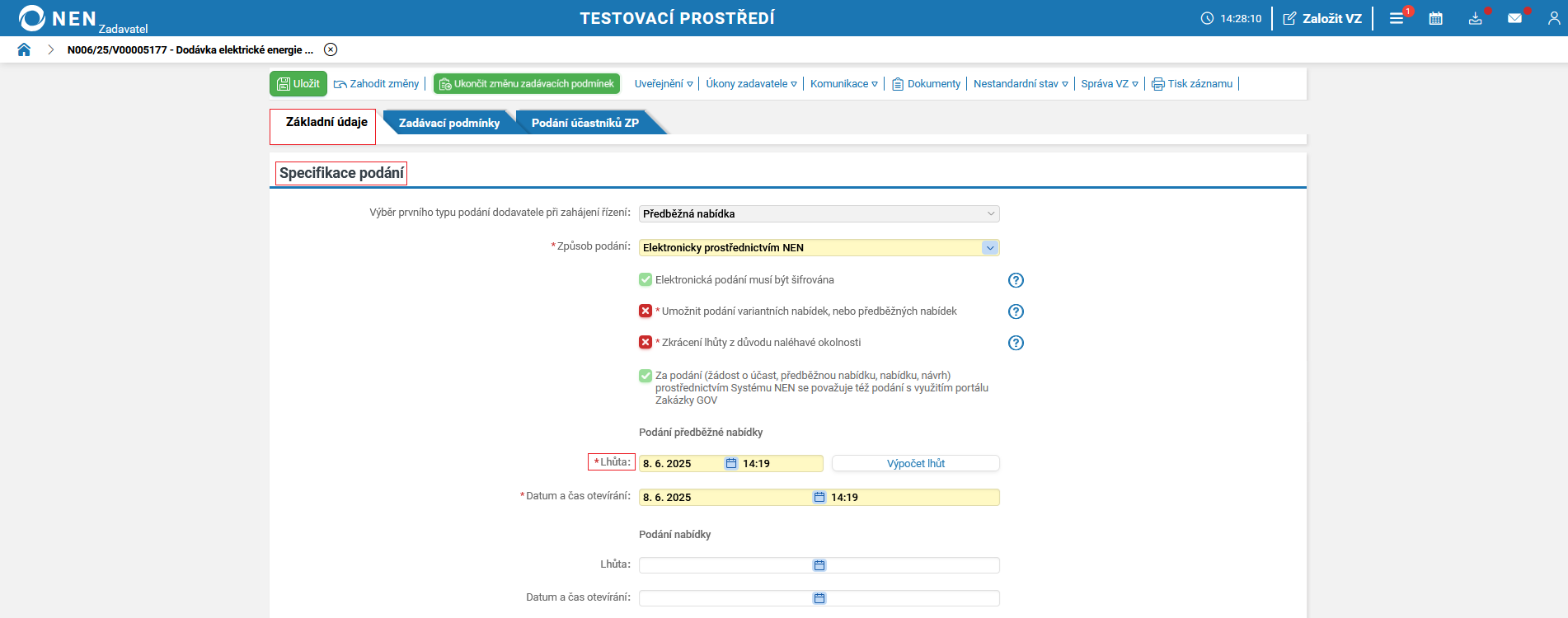Toggle the Zakázky GOV portal checkbox
This screenshot has height=618, width=1568.
coord(646,376)
